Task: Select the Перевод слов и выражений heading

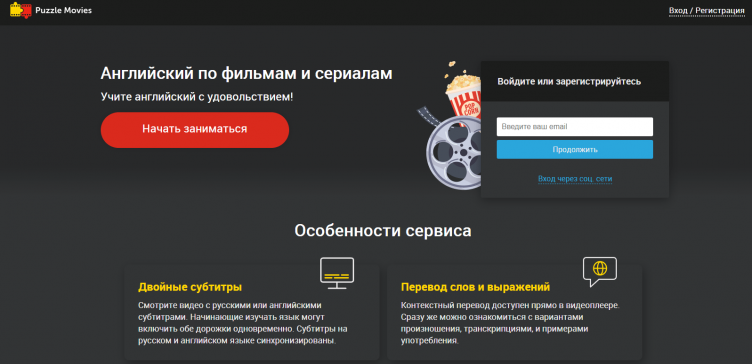Action: click(x=475, y=287)
